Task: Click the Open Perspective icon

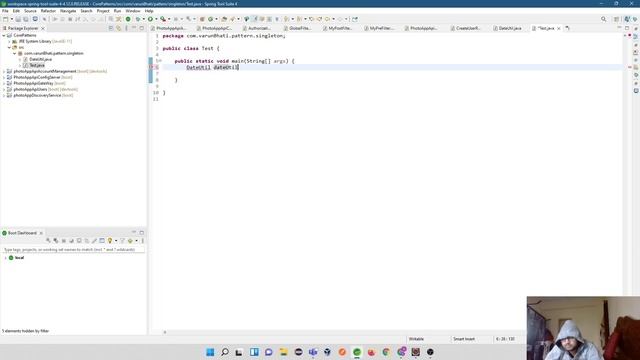Action: pos(616,19)
